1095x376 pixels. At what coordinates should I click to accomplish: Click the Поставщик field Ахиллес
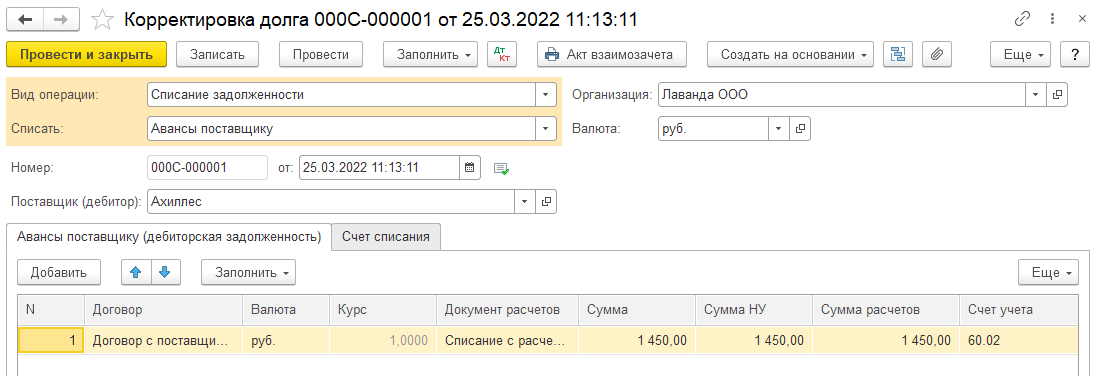[331, 202]
